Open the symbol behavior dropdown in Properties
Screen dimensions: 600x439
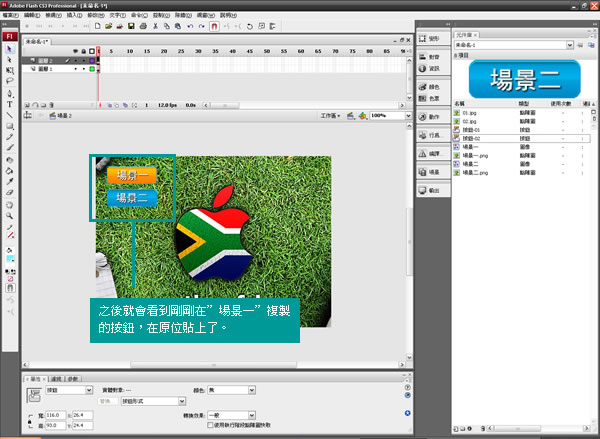pos(69,390)
